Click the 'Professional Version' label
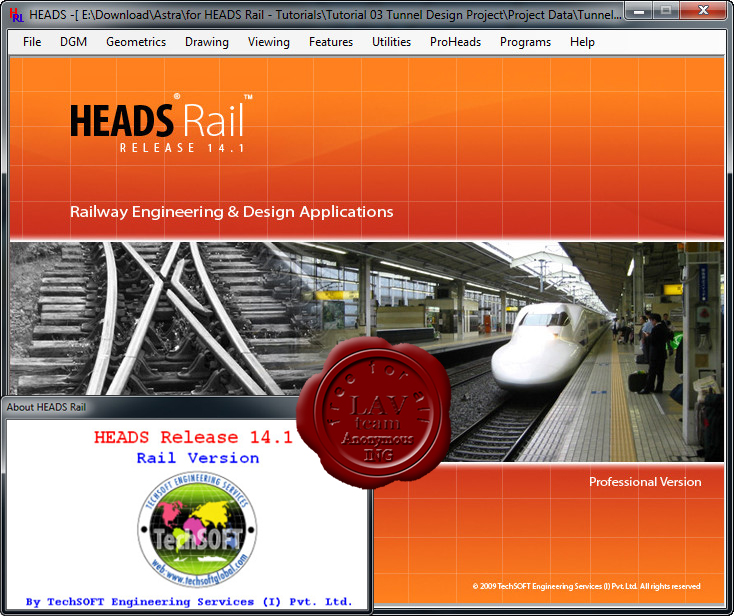This screenshot has height=616, width=734. pos(645,482)
